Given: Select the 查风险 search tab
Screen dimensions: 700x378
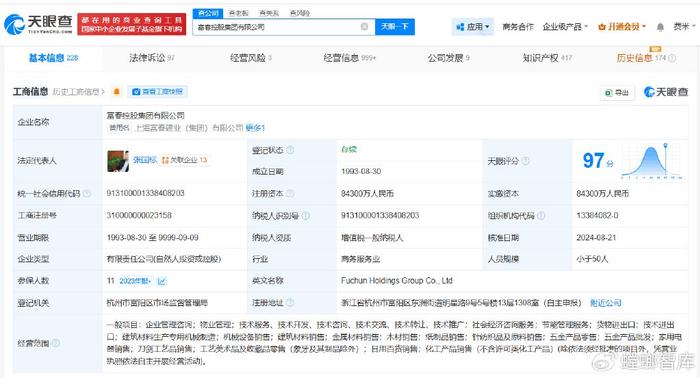Looking at the screenshot, I should click(x=300, y=13).
